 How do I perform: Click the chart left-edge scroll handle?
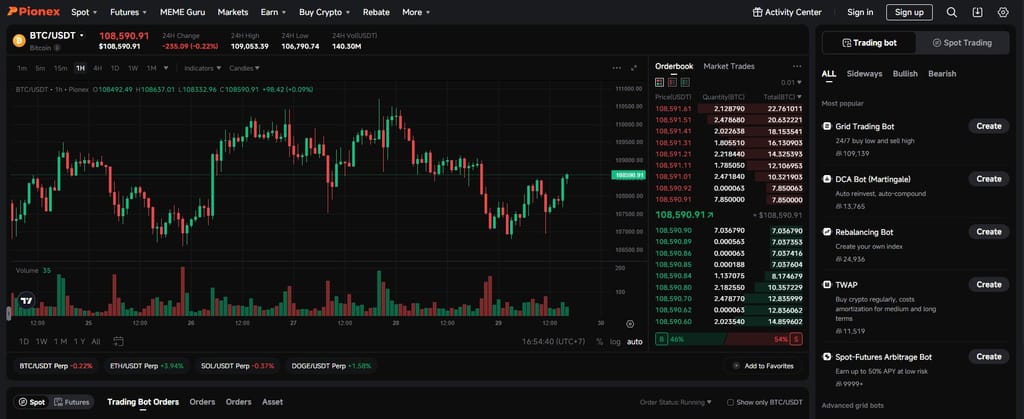(8, 314)
